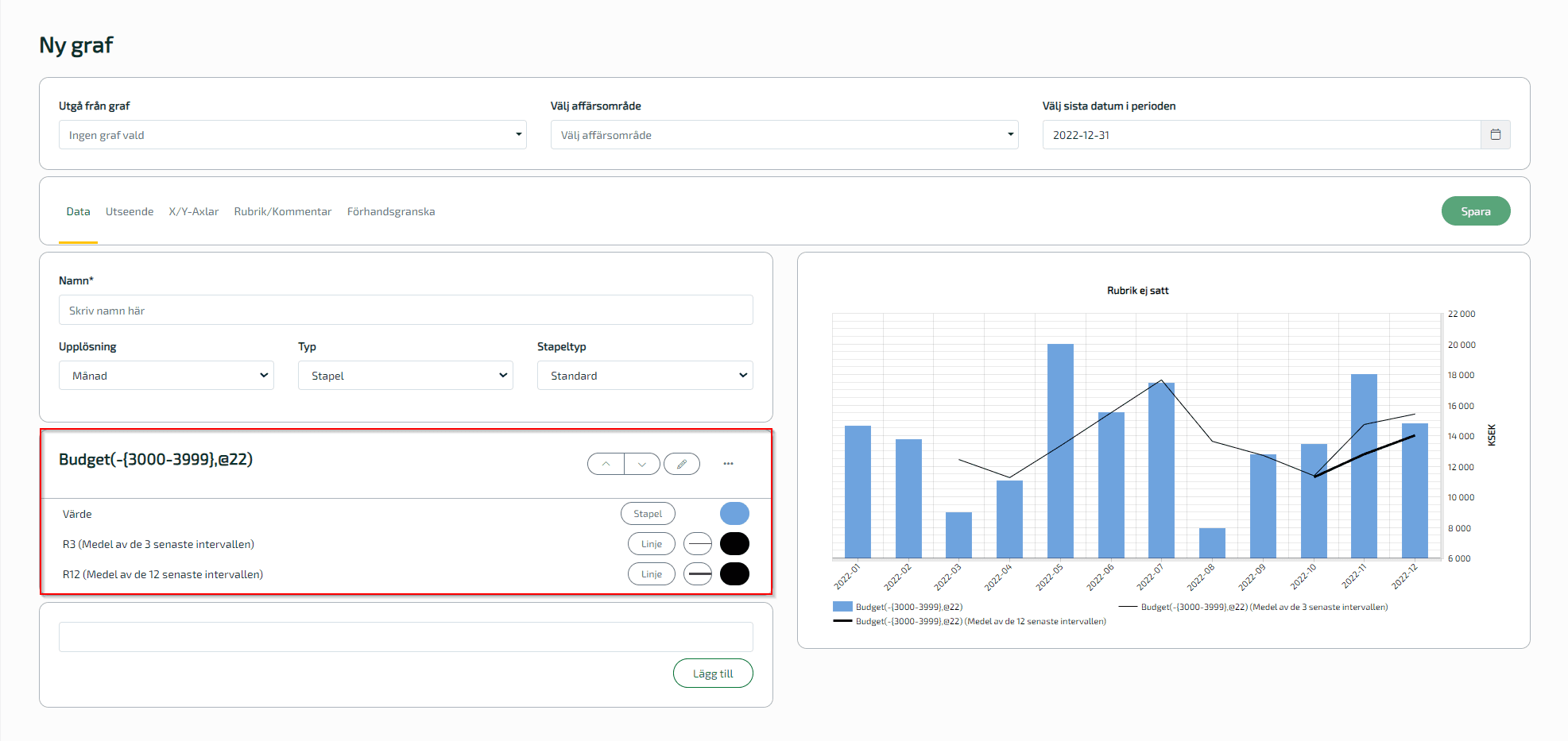Click the 2022-08 bar in the chart
The width and height of the screenshot is (1568, 741).
(1212, 543)
